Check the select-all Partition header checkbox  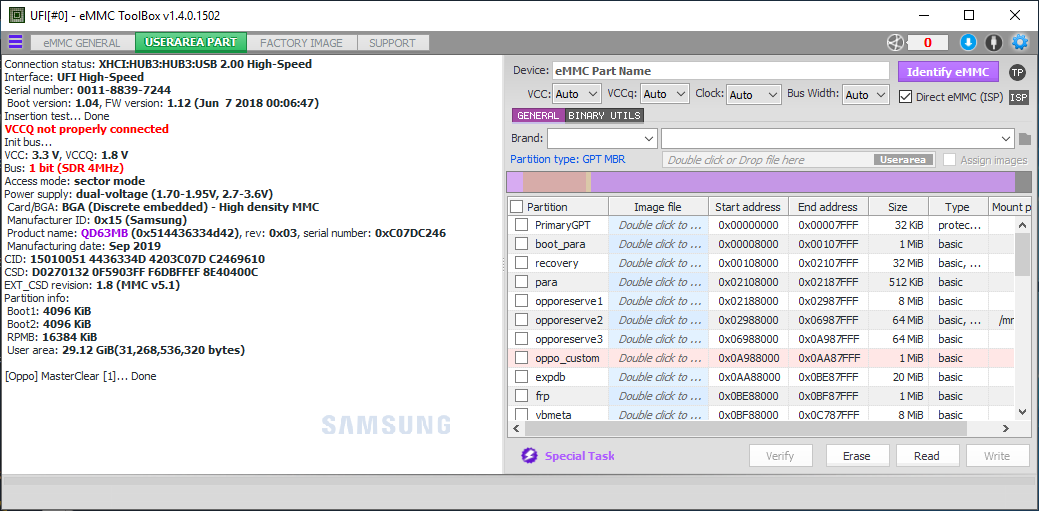[x=516, y=207]
